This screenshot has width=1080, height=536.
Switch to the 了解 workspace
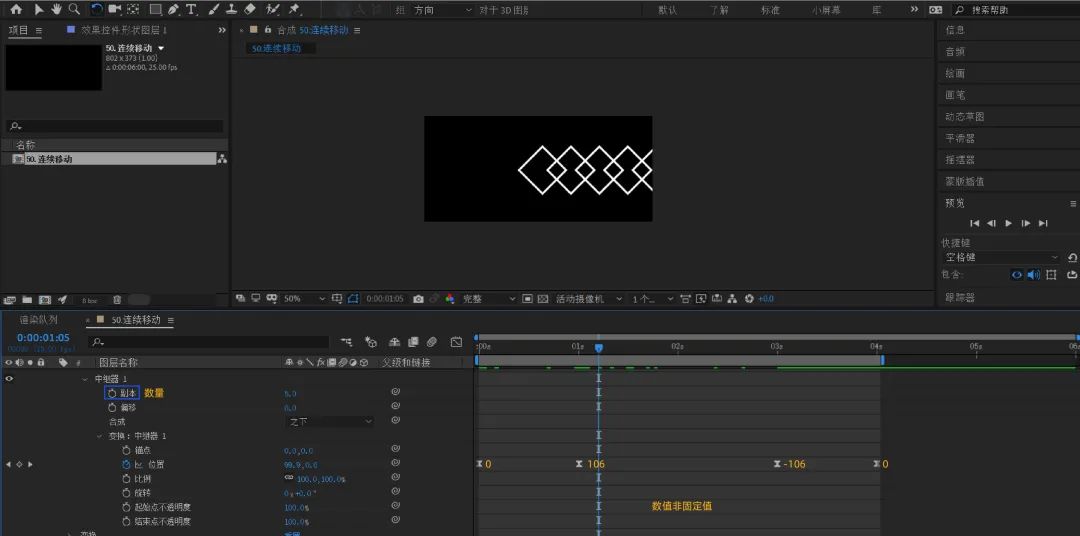tap(718, 10)
